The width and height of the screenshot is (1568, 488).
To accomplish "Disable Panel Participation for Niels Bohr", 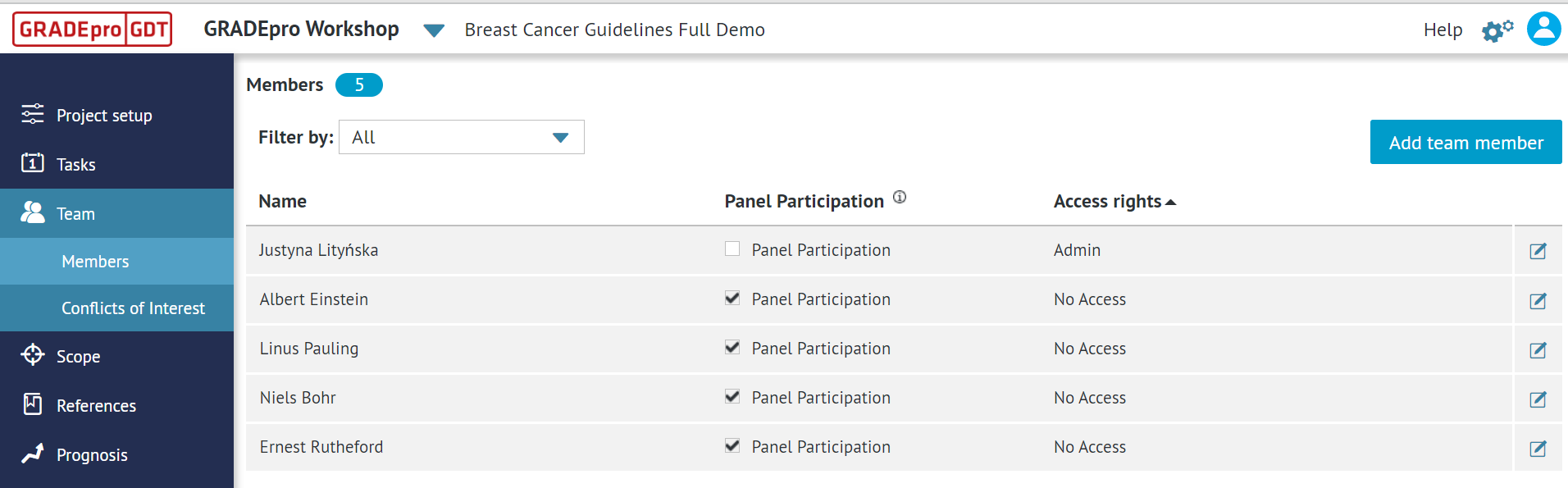I will tap(732, 396).
